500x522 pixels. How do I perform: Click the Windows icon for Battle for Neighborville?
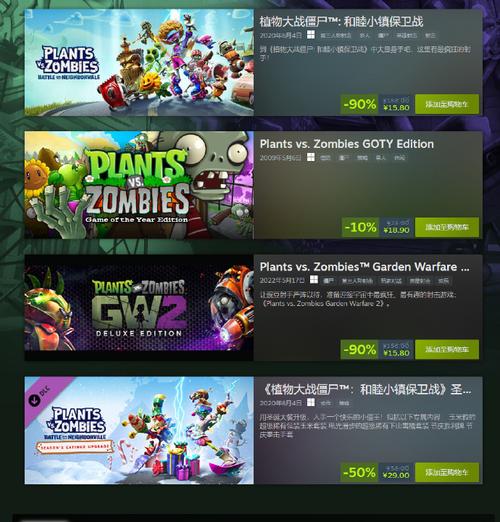(311, 35)
